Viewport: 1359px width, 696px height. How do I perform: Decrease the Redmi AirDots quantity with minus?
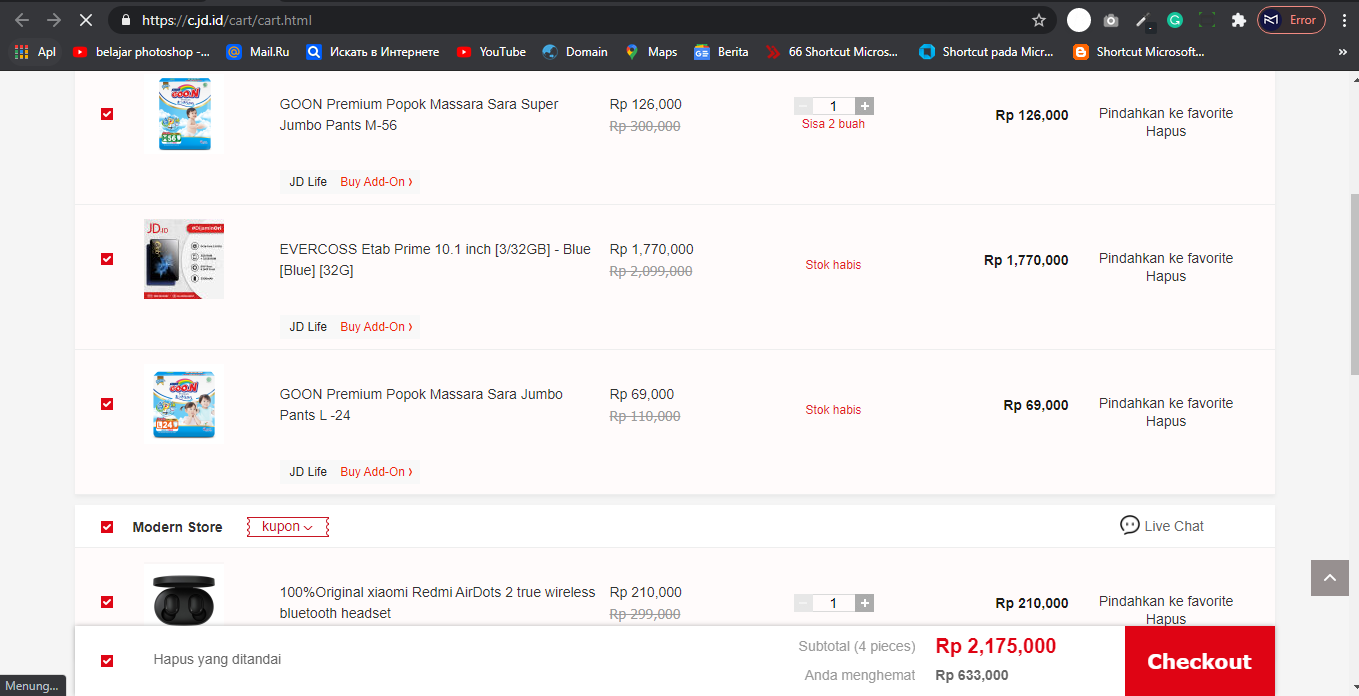click(803, 603)
